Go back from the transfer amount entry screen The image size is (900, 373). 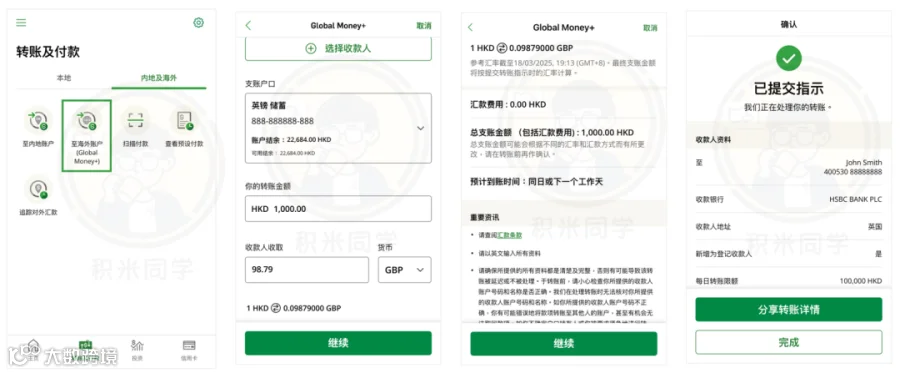click(248, 25)
